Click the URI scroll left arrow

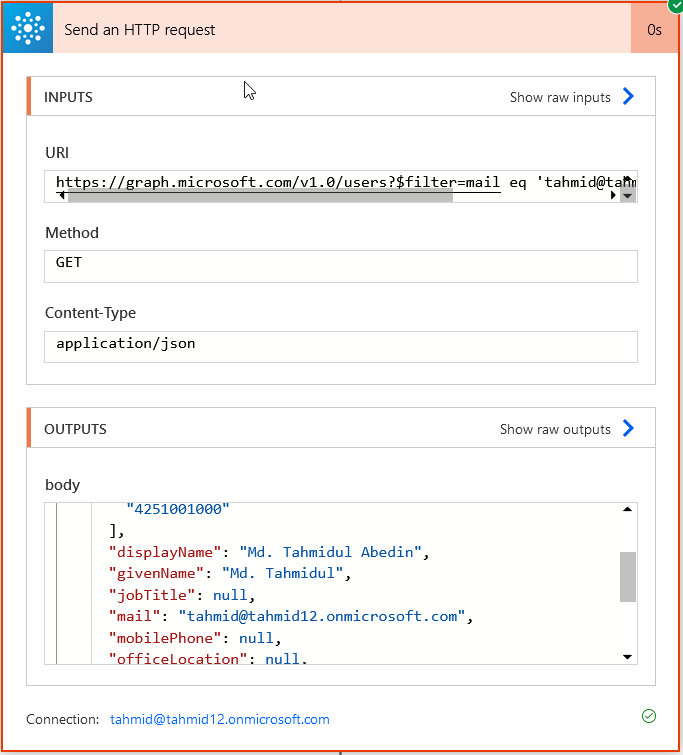[62, 195]
